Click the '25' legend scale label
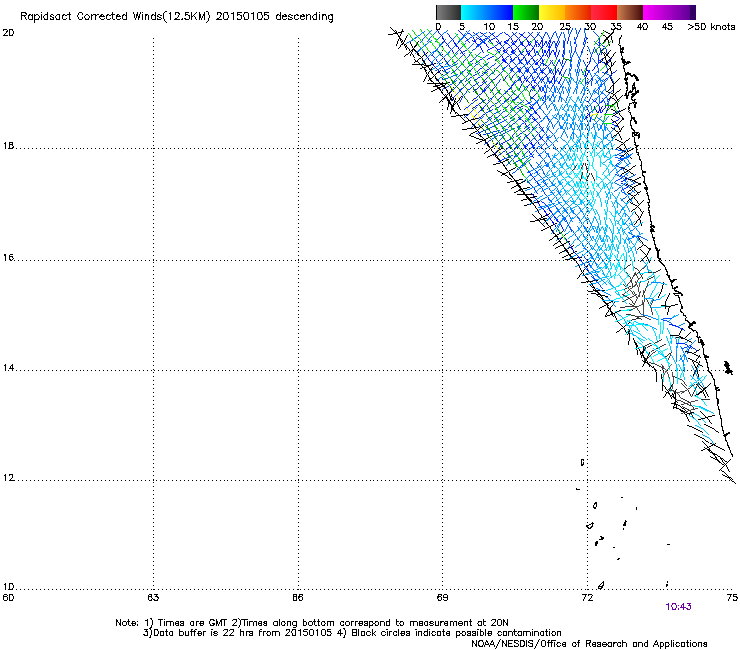Viewport: 740px width, 650px height. [x=565, y=27]
